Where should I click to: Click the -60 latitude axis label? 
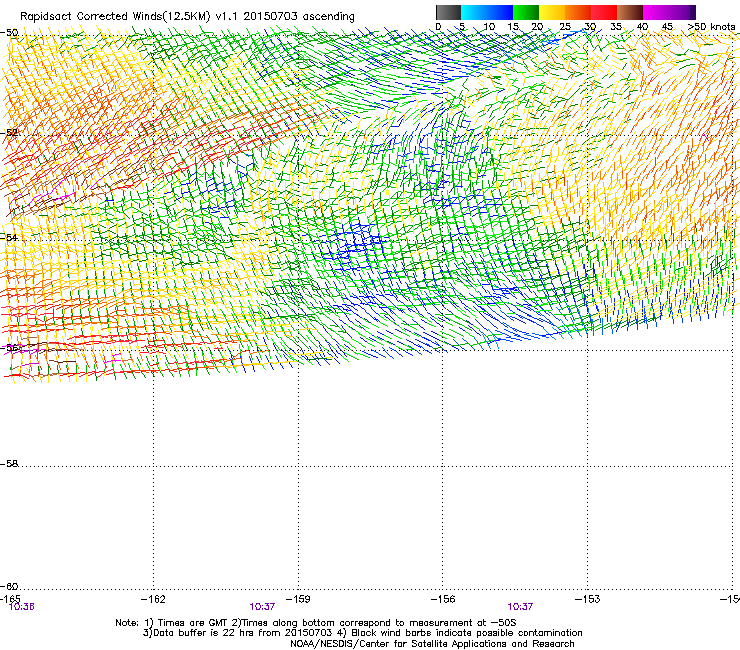(x=9, y=587)
